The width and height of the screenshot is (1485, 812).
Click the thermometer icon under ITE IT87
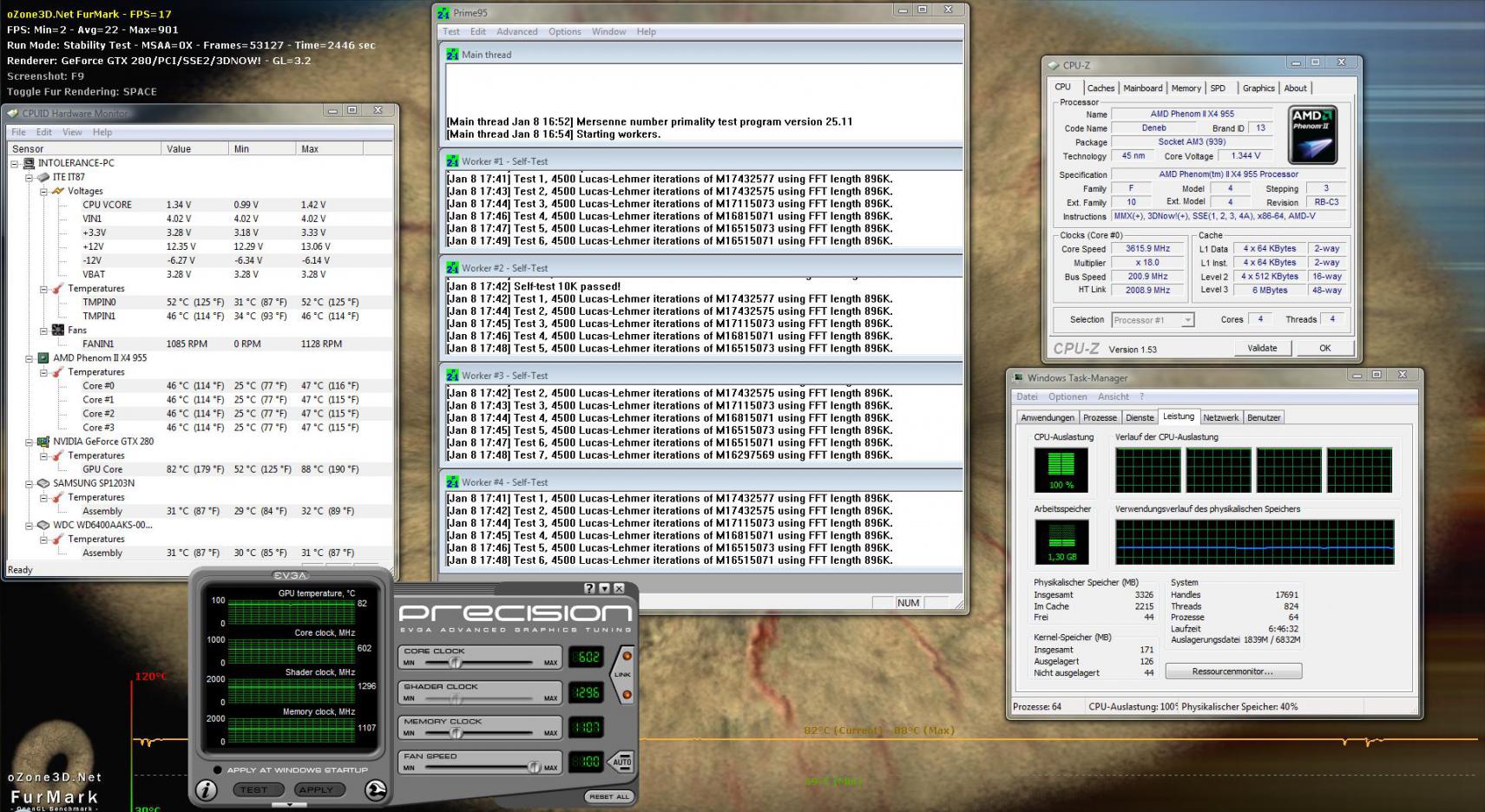(58, 288)
